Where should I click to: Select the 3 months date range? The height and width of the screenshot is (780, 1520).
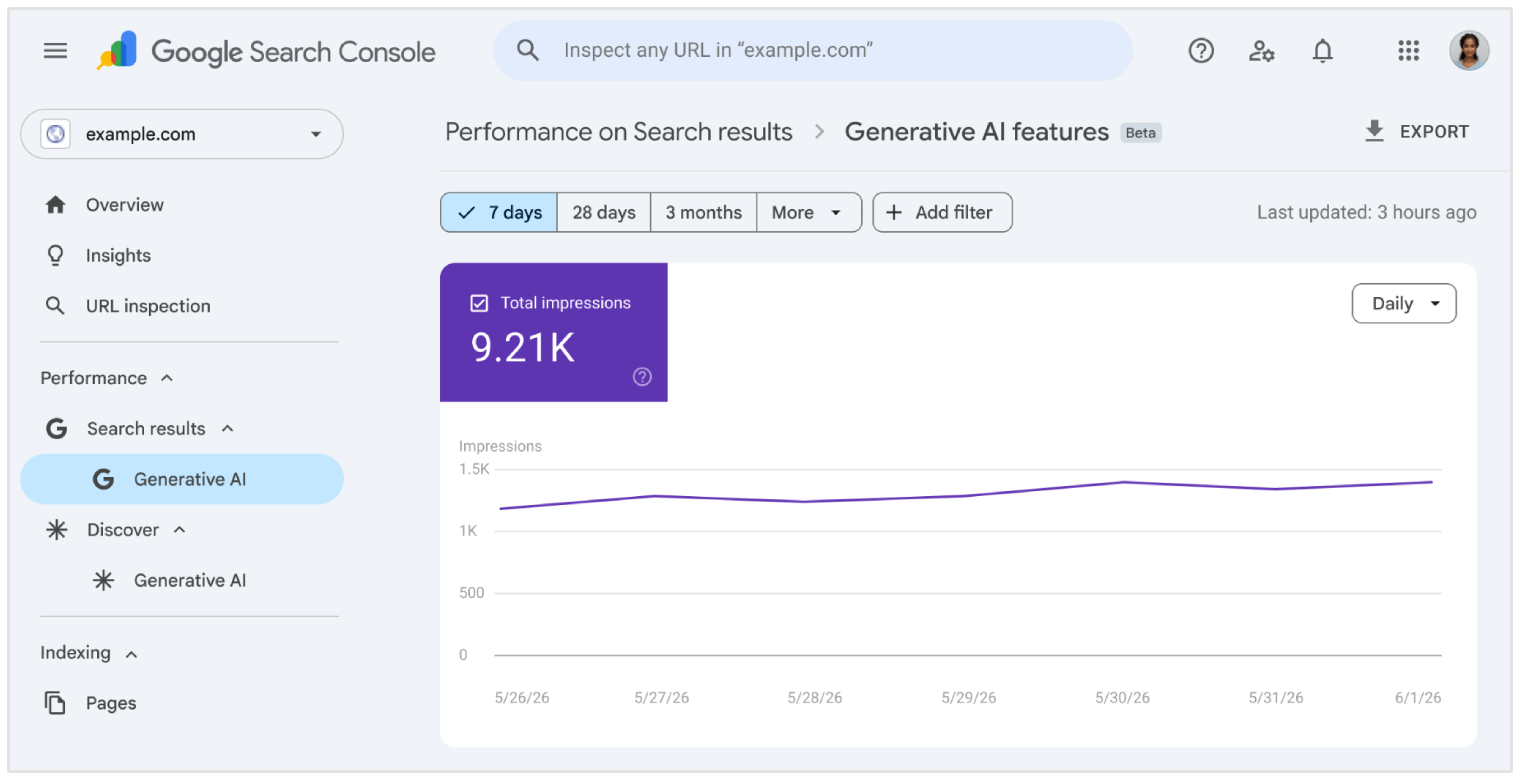pos(704,213)
